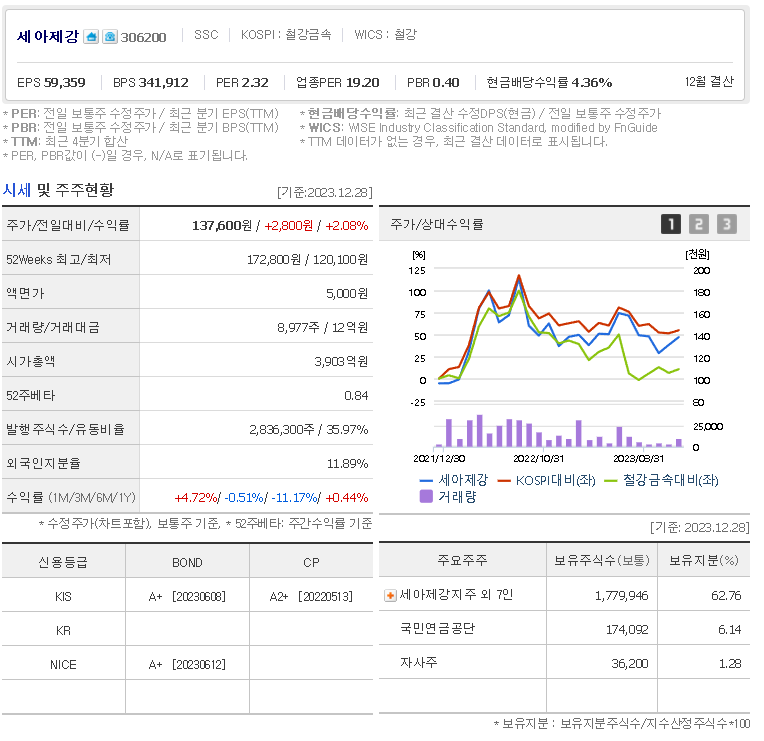Click [기준:2023.12.28] date under chart
This screenshot has height=741, width=764.
pyautogui.click(x=700, y=528)
